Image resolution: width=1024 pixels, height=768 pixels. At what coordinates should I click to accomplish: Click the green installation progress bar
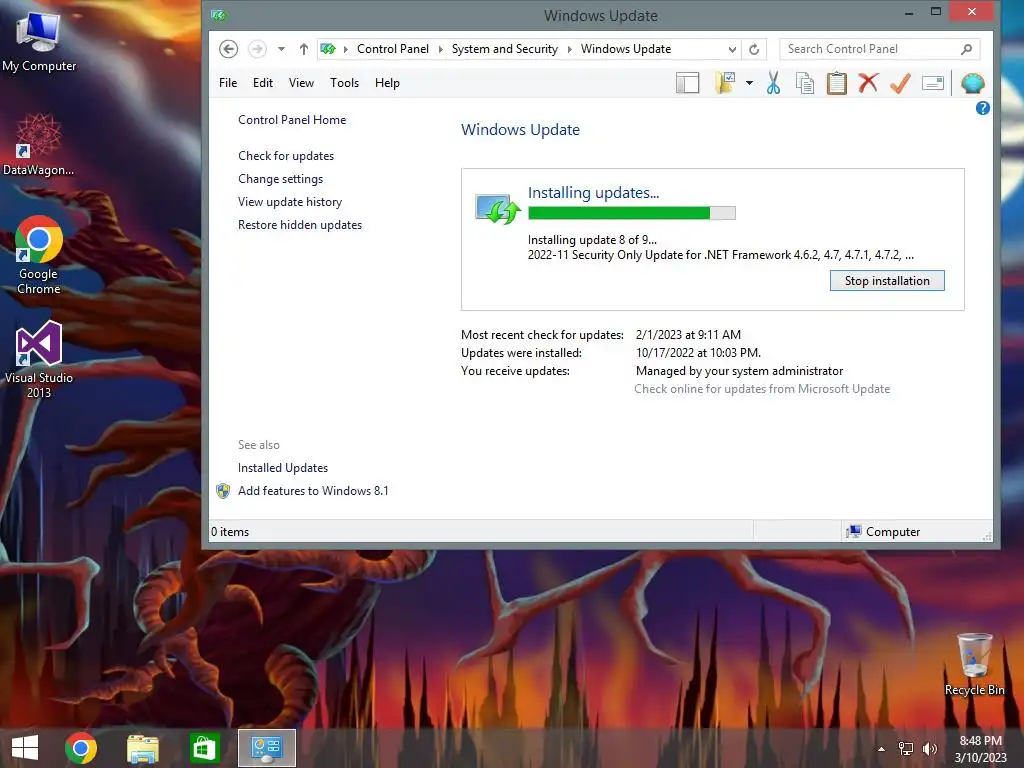[632, 213]
